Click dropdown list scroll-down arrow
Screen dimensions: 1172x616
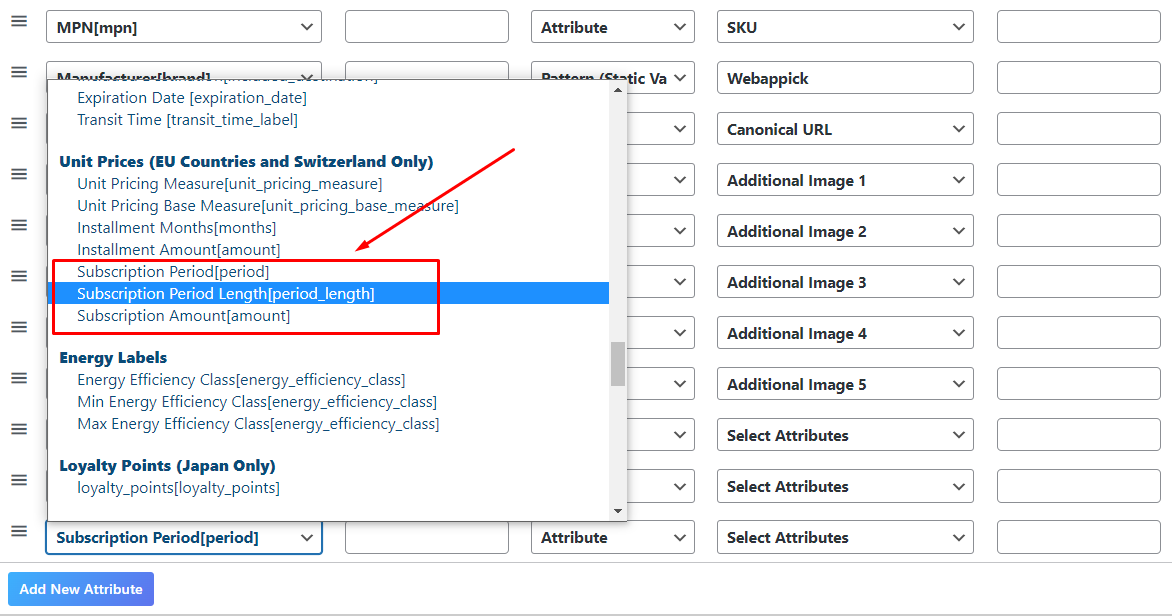pyautogui.click(x=618, y=511)
